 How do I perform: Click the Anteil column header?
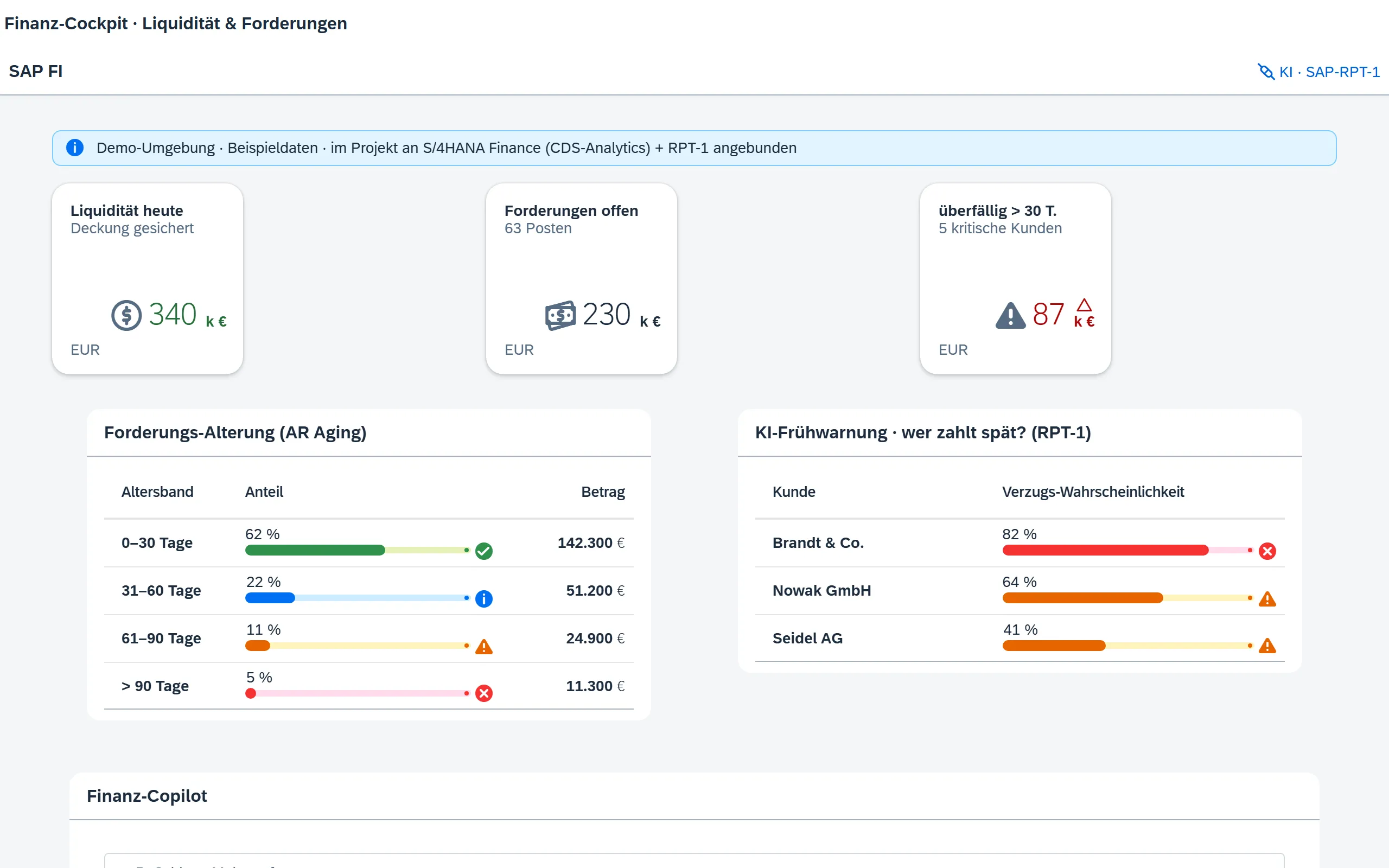(x=264, y=492)
